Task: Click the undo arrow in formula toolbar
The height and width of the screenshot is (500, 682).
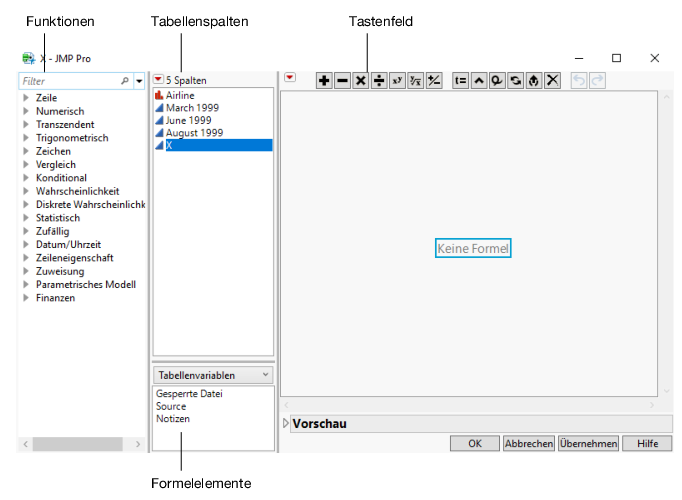Action: click(579, 81)
